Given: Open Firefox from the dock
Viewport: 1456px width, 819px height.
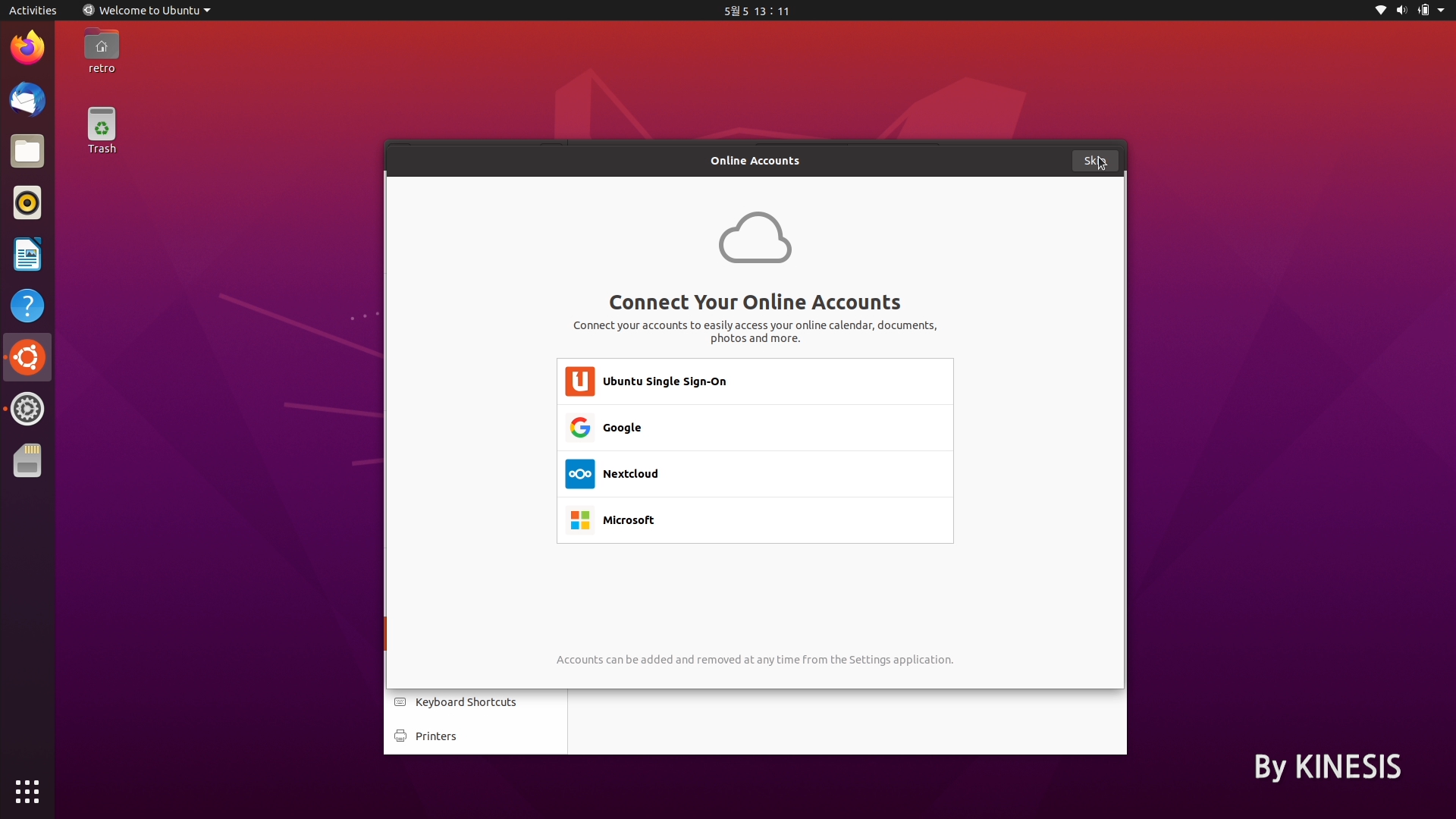Looking at the screenshot, I should coord(27,48).
